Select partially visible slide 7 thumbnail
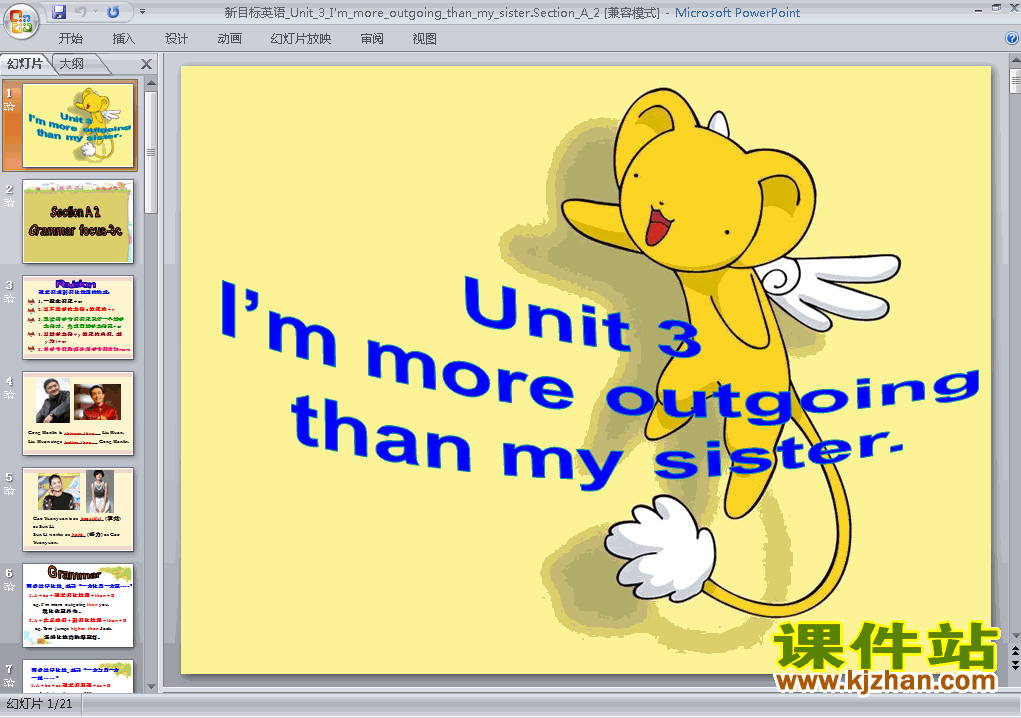Image resolution: width=1021 pixels, height=718 pixels. [78, 676]
